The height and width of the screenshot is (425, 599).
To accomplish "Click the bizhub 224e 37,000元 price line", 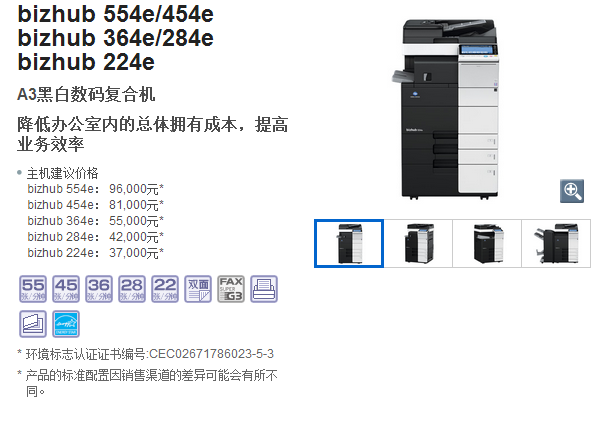I will [96, 253].
